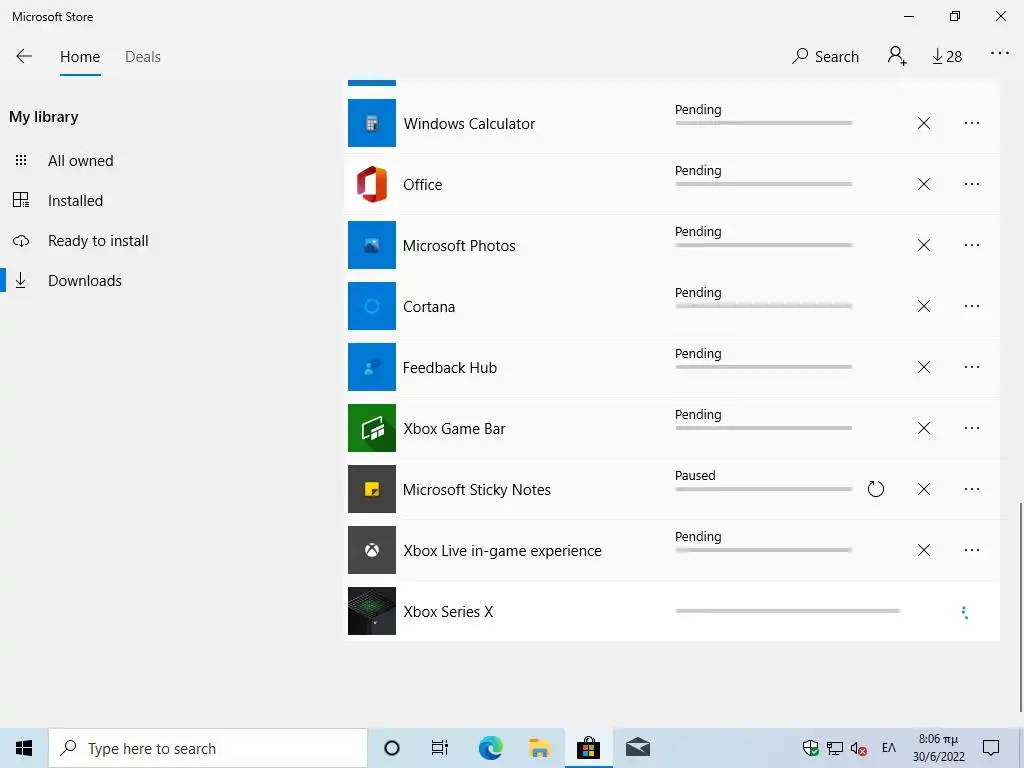The width and height of the screenshot is (1024, 768).
Task: Open File Explorer from the taskbar
Action: 539,748
